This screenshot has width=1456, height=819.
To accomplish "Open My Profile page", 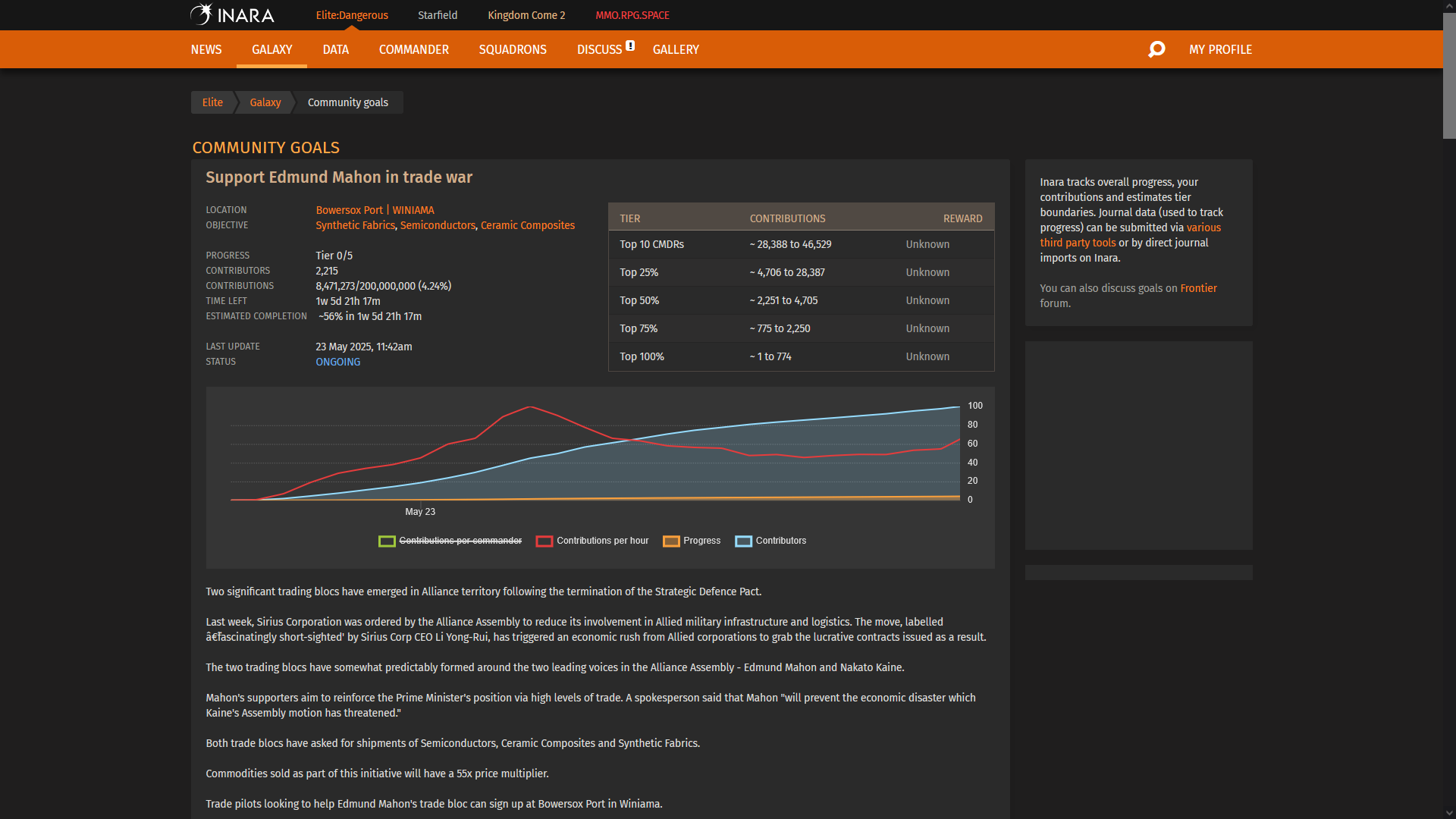I will click(1220, 49).
